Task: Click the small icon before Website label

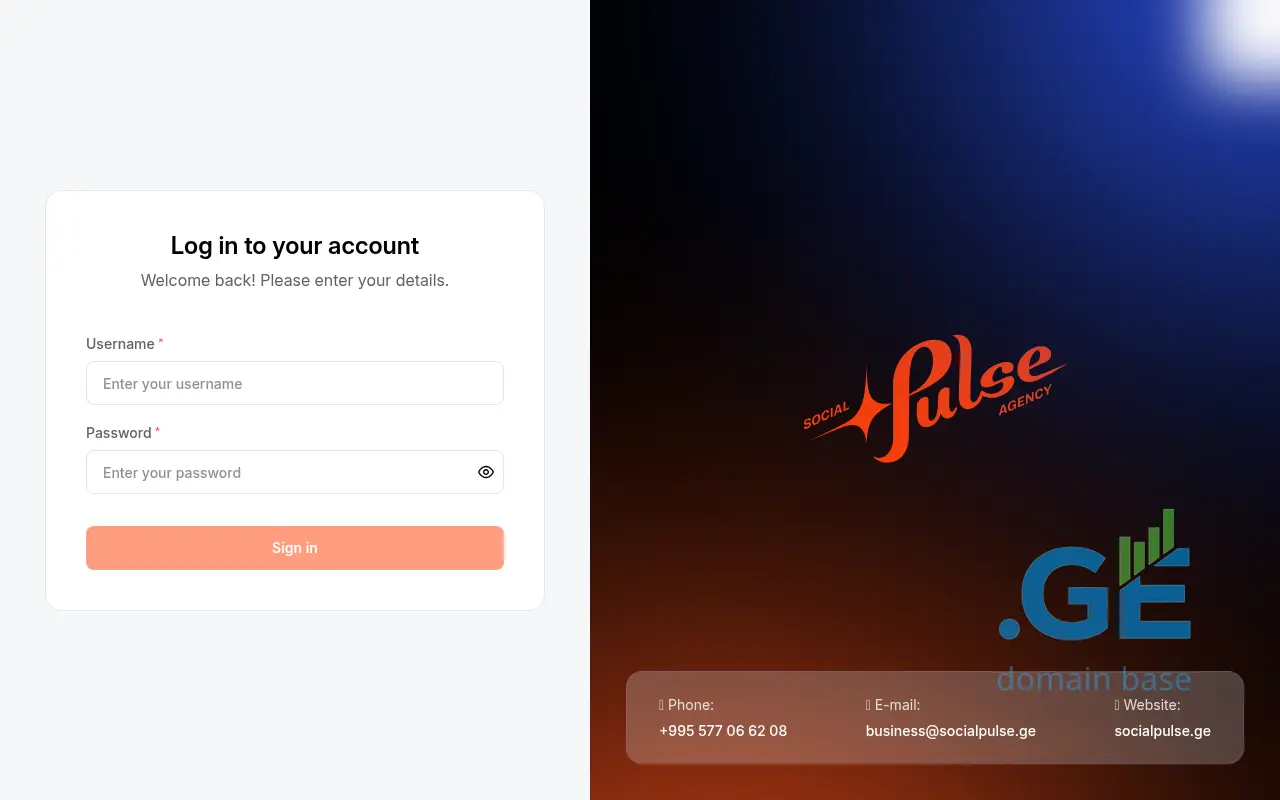Action: [x=1117, y=705]
